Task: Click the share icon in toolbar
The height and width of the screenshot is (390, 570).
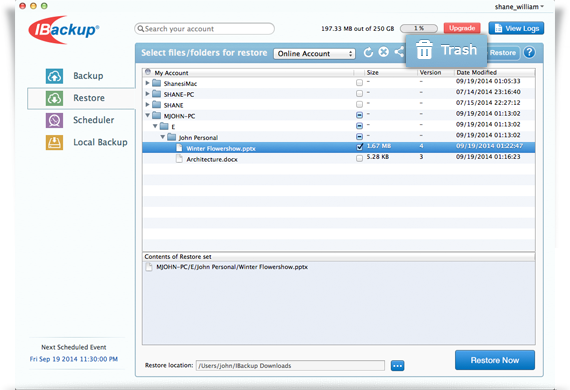Action: click(x=399, y=52)
